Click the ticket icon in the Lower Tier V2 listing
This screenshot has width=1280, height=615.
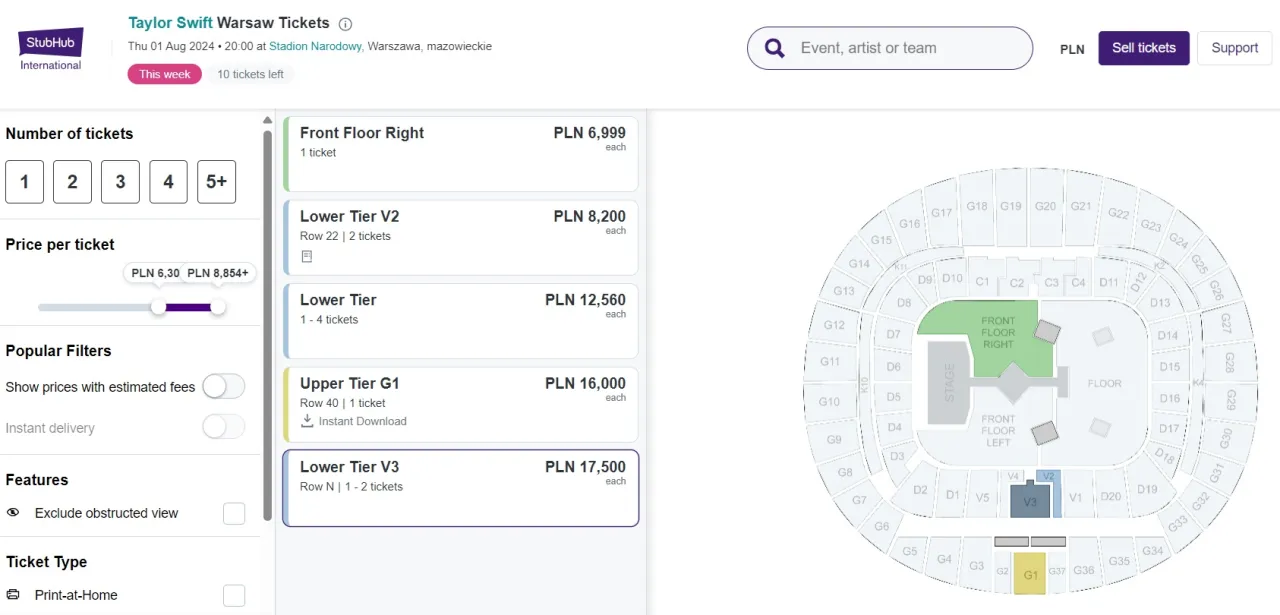(305, 256)
